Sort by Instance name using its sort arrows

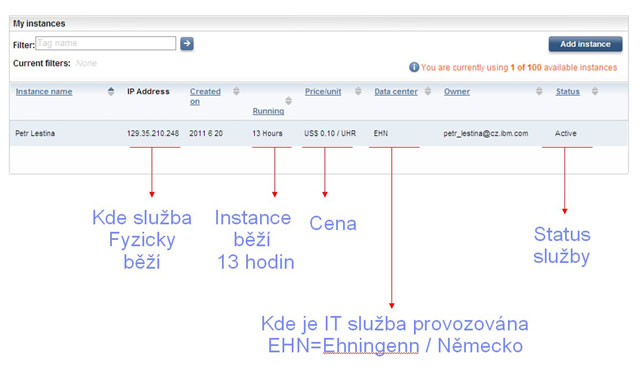click(111, 91)
